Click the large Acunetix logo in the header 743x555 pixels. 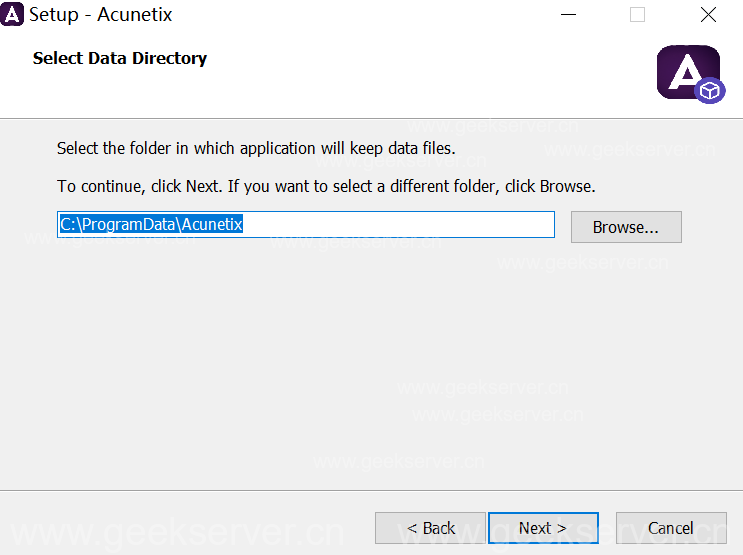(x=686, y=71)
